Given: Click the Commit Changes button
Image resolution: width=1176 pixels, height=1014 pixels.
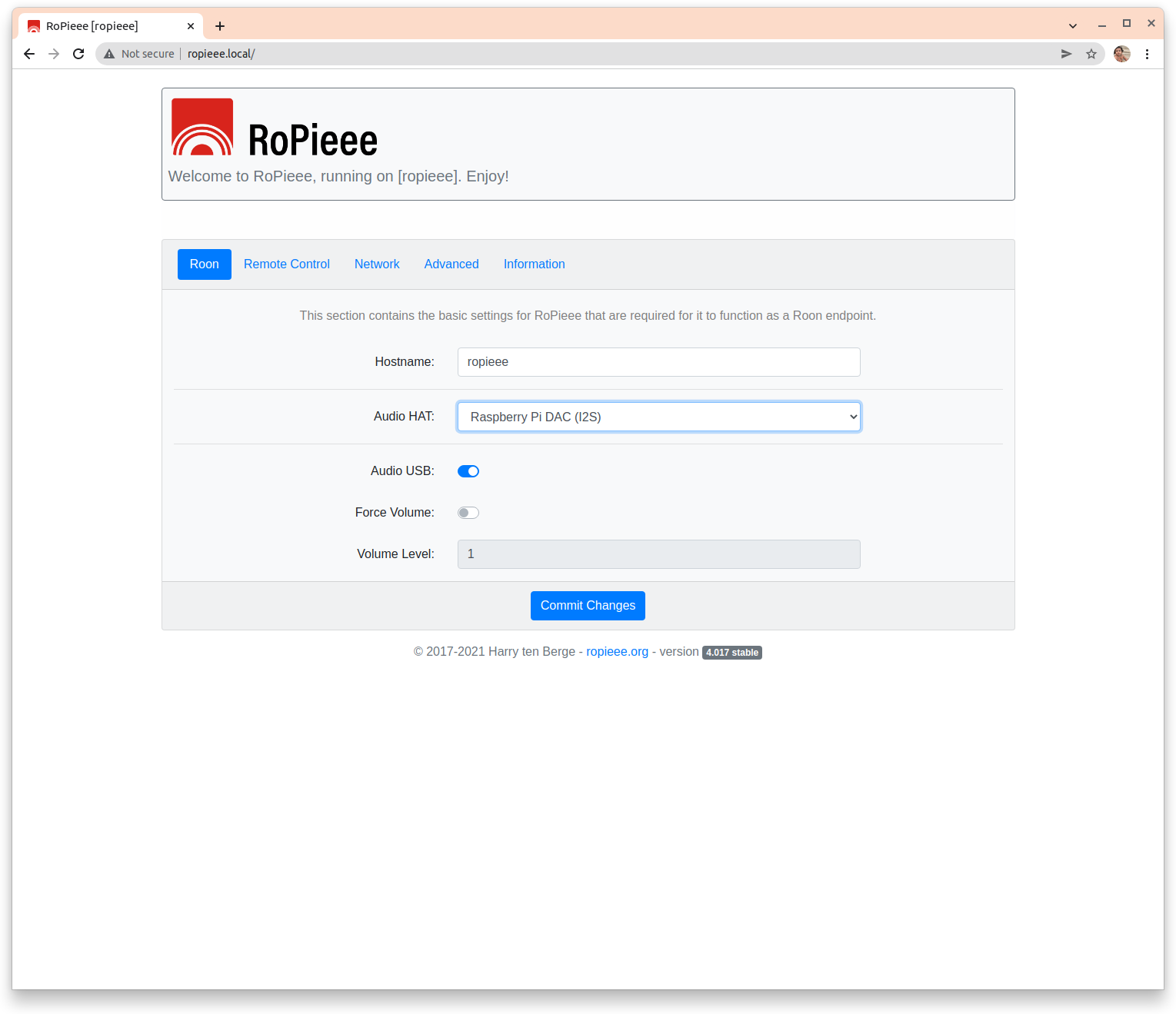Looking at the screenshot, I should (588, 606).
